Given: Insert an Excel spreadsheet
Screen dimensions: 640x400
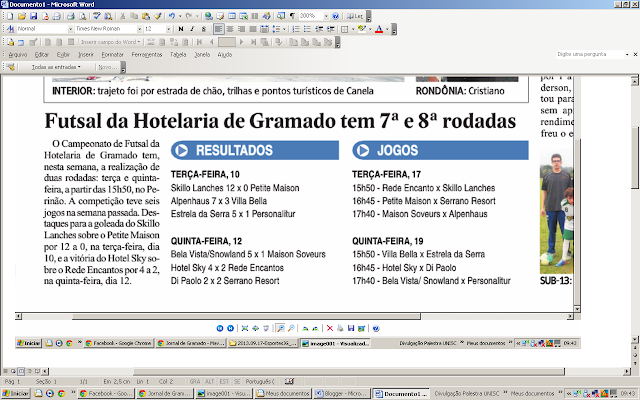Looking at the screenshot, I should click(x=243, y=16).
